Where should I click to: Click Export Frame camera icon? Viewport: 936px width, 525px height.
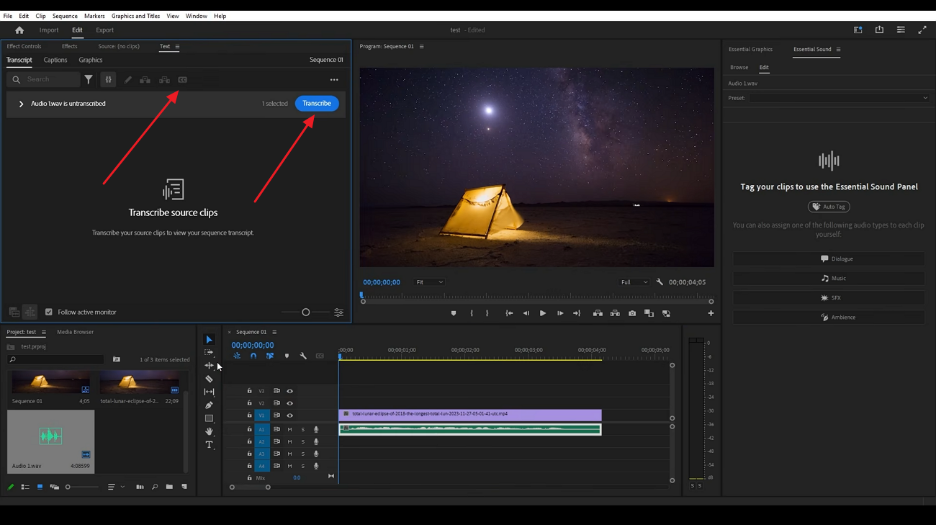(x=632, y=313)
